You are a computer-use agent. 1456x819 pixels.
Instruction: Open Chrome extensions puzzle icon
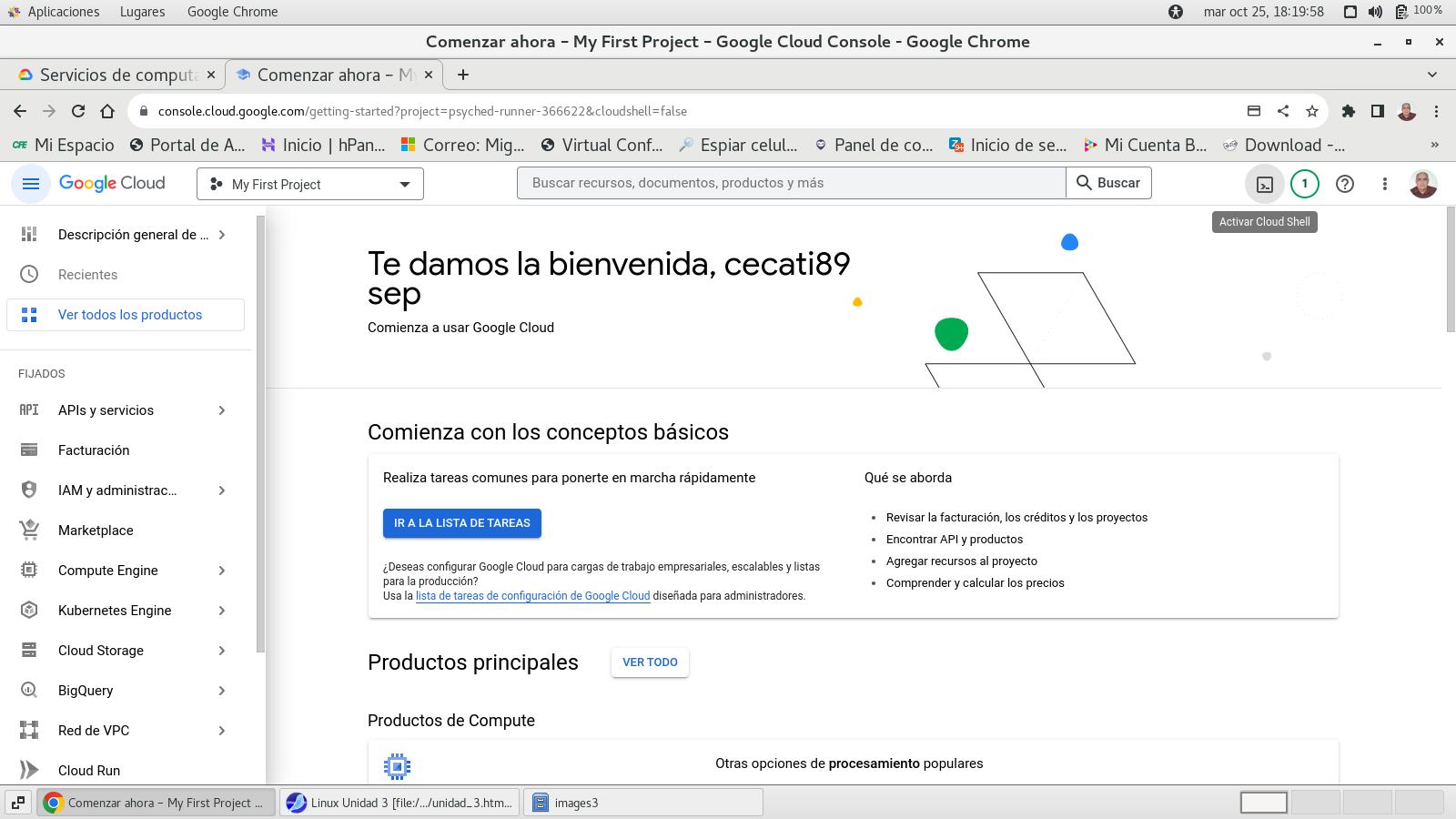pos(1348,111)
